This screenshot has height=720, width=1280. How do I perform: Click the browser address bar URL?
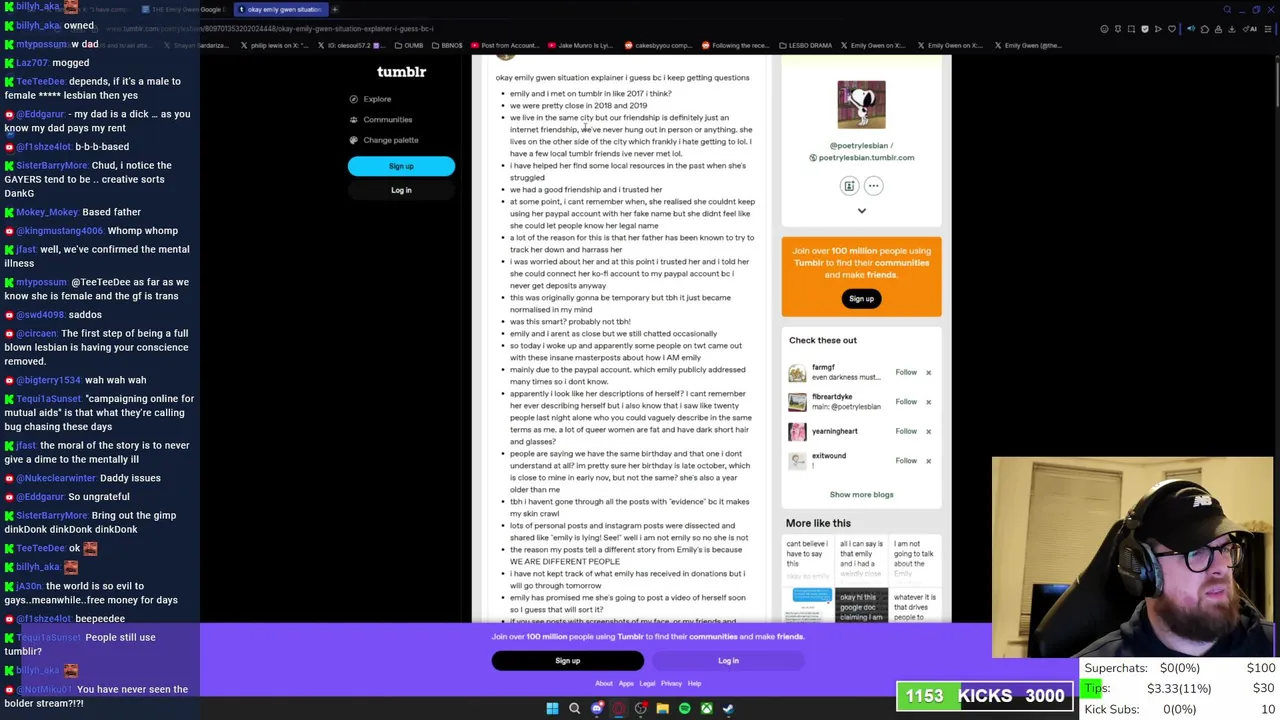(270, 29)
